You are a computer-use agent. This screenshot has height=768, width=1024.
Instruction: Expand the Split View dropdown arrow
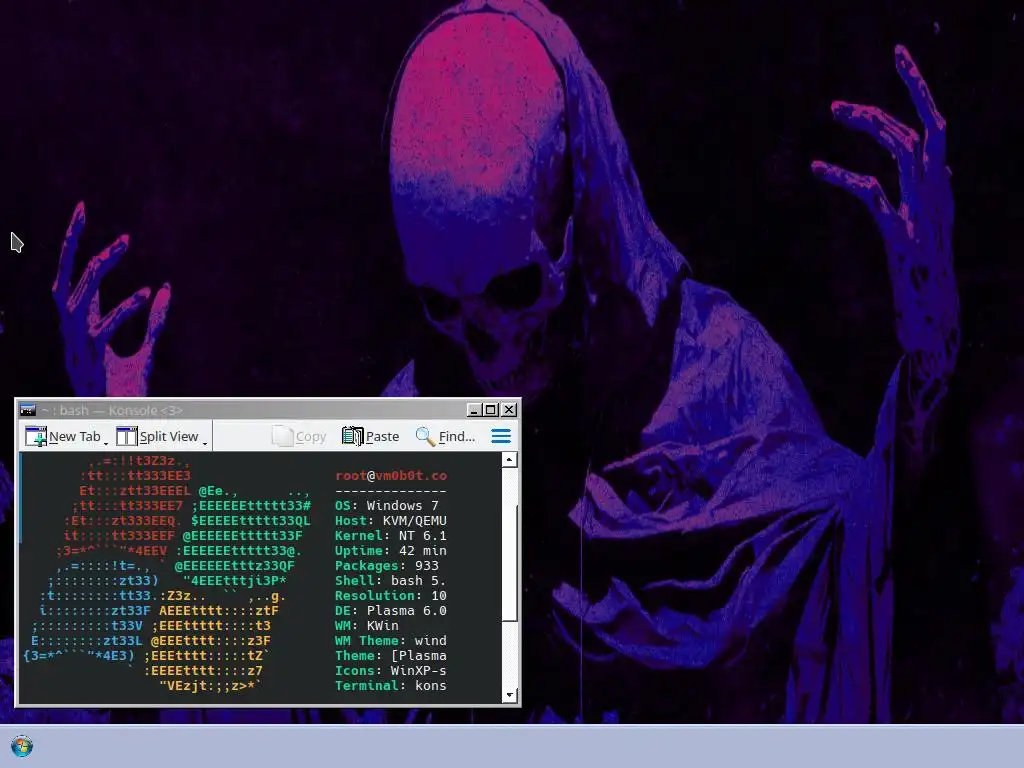[x=204, y=443]
